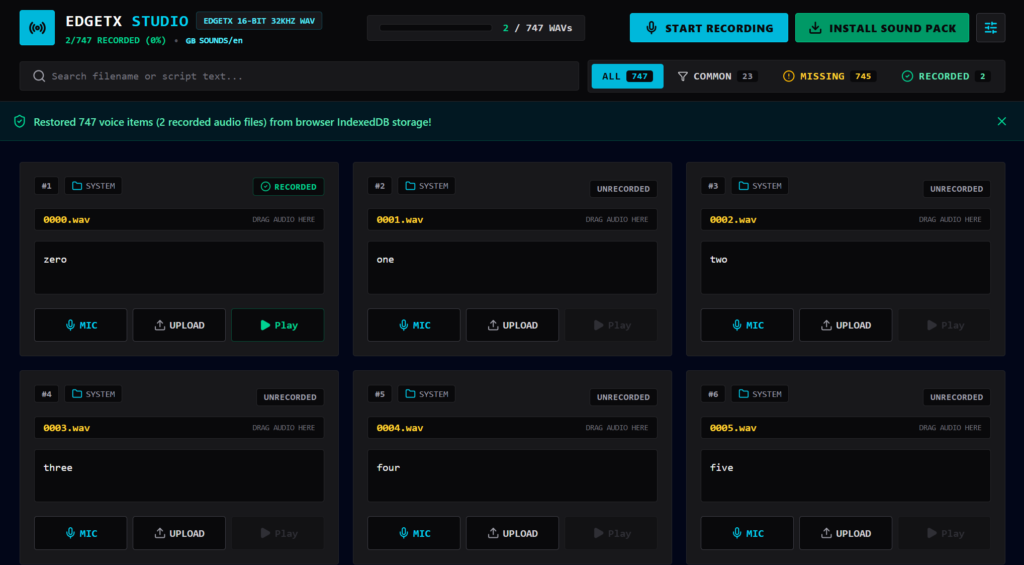Upload audio for 0002.wav
This screenshot has width=1024, height=565.
click(x=846, y=325)
